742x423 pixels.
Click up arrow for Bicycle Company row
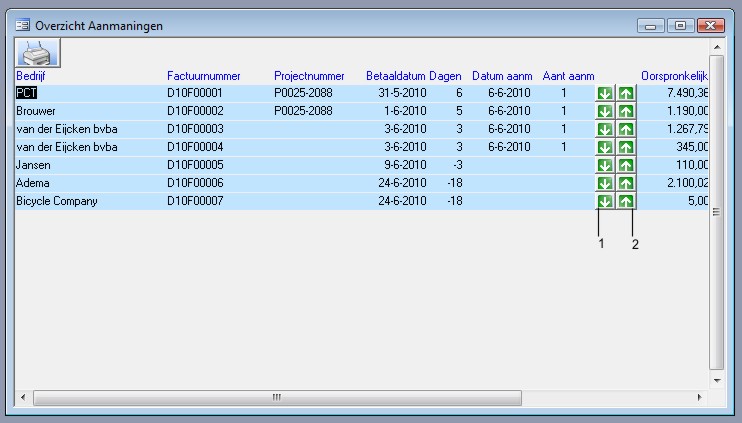626,201
